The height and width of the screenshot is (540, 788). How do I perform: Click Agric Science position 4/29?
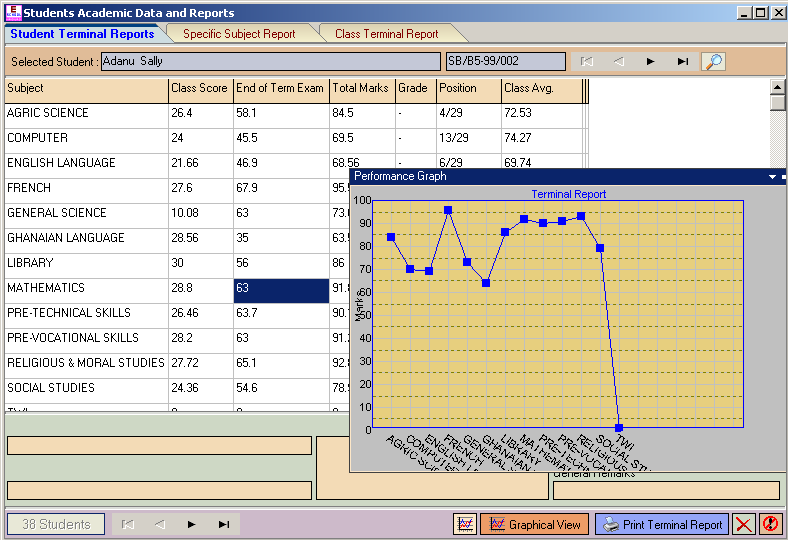[469, 116]
